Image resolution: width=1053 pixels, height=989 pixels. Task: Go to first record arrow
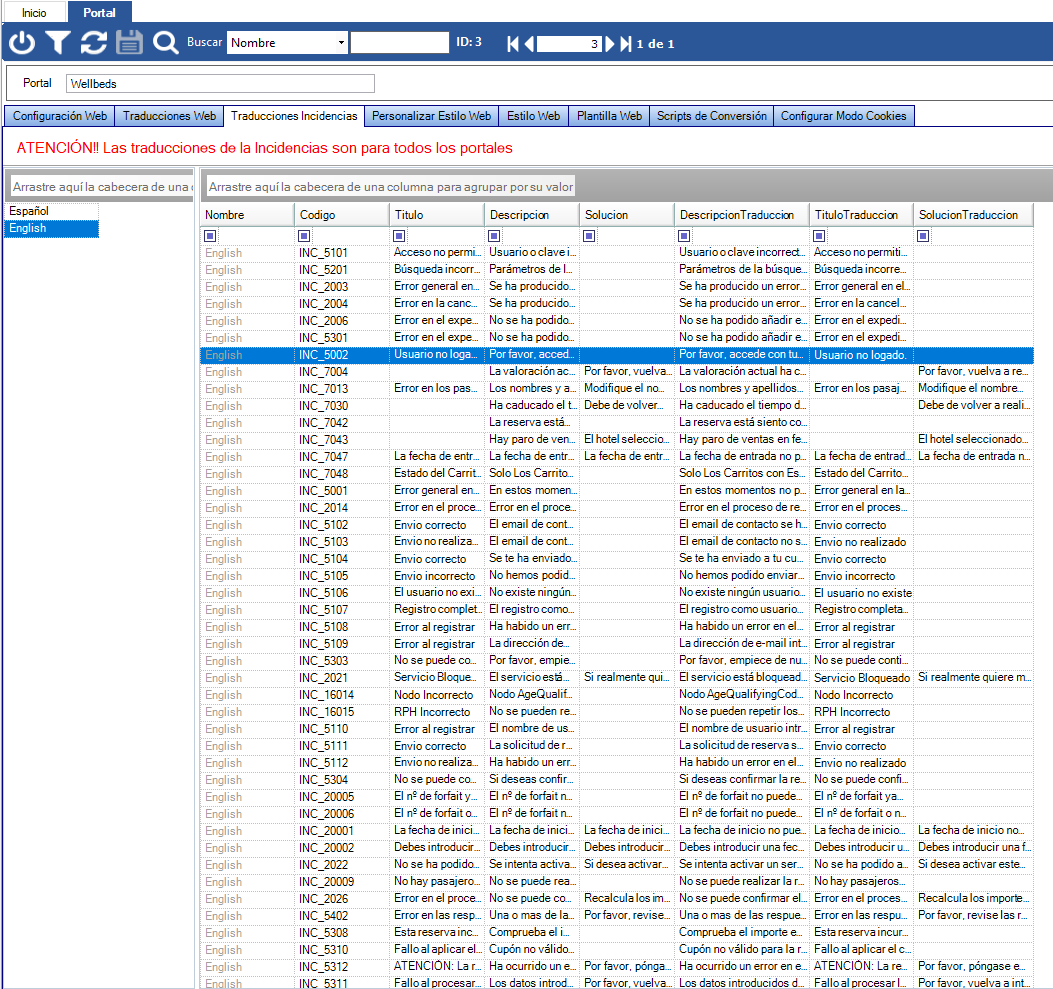[x=513, y=44]
